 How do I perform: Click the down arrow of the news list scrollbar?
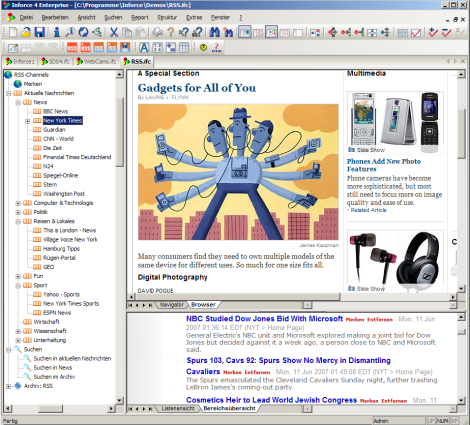point(461,400)
